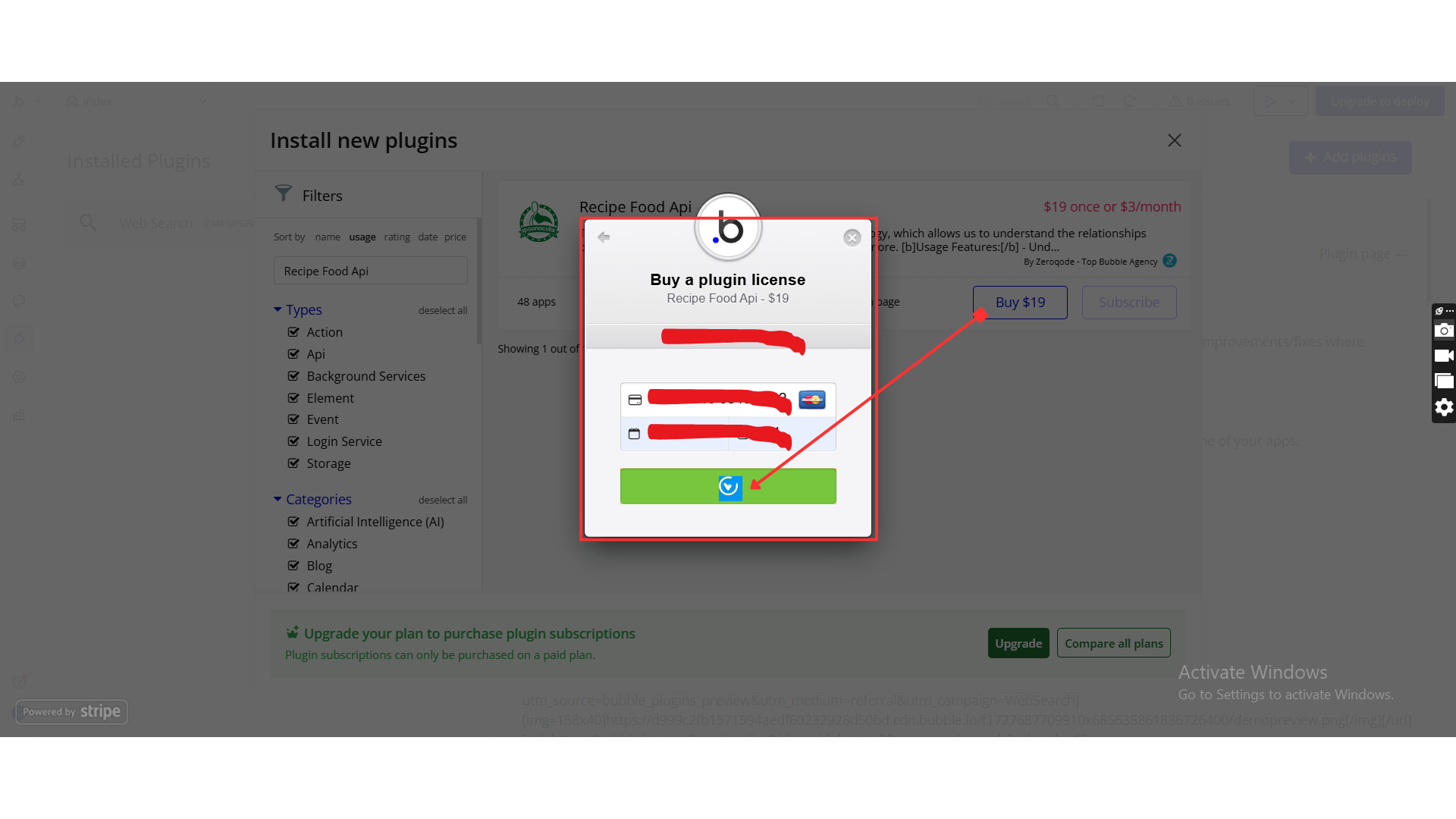This screenshot has width=1456, height=819.
Task: Sort plugins by price
Action: click(x=455, y=237)
